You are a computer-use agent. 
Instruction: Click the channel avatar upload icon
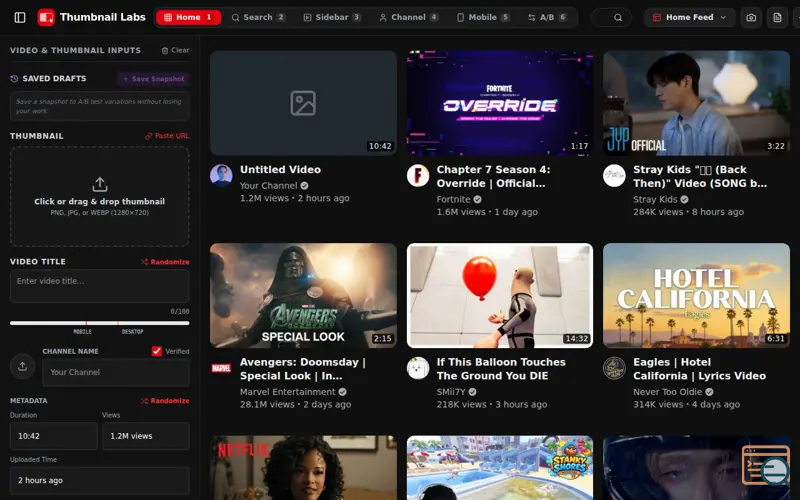click(x=22, y=366)
